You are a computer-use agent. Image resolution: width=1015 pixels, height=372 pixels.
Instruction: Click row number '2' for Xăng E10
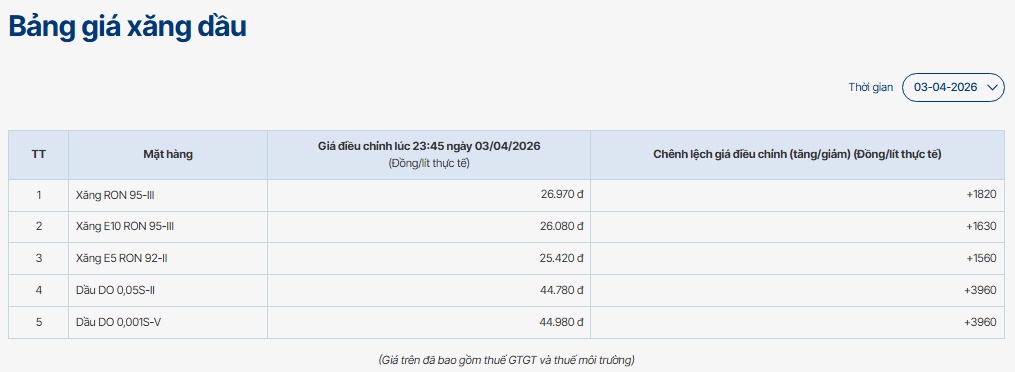39,226
